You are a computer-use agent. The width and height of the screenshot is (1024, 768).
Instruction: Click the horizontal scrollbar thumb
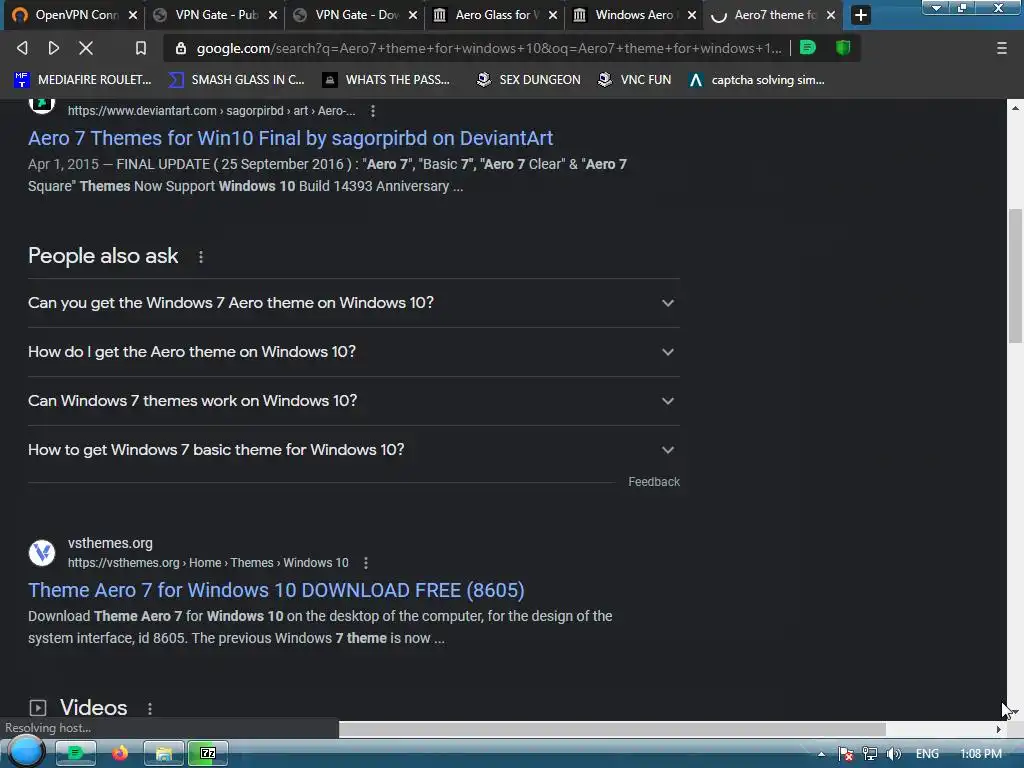612,729
